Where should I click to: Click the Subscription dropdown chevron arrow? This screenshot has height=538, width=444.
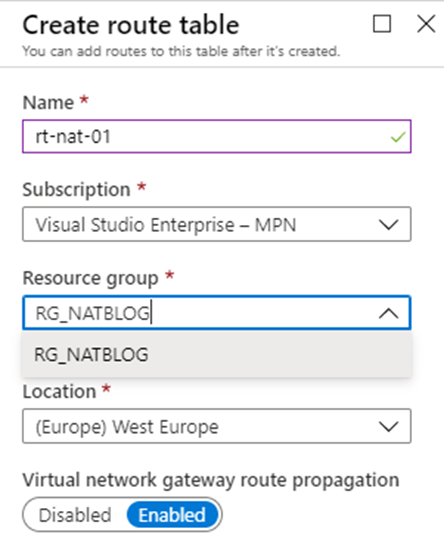tap(388, 225)
